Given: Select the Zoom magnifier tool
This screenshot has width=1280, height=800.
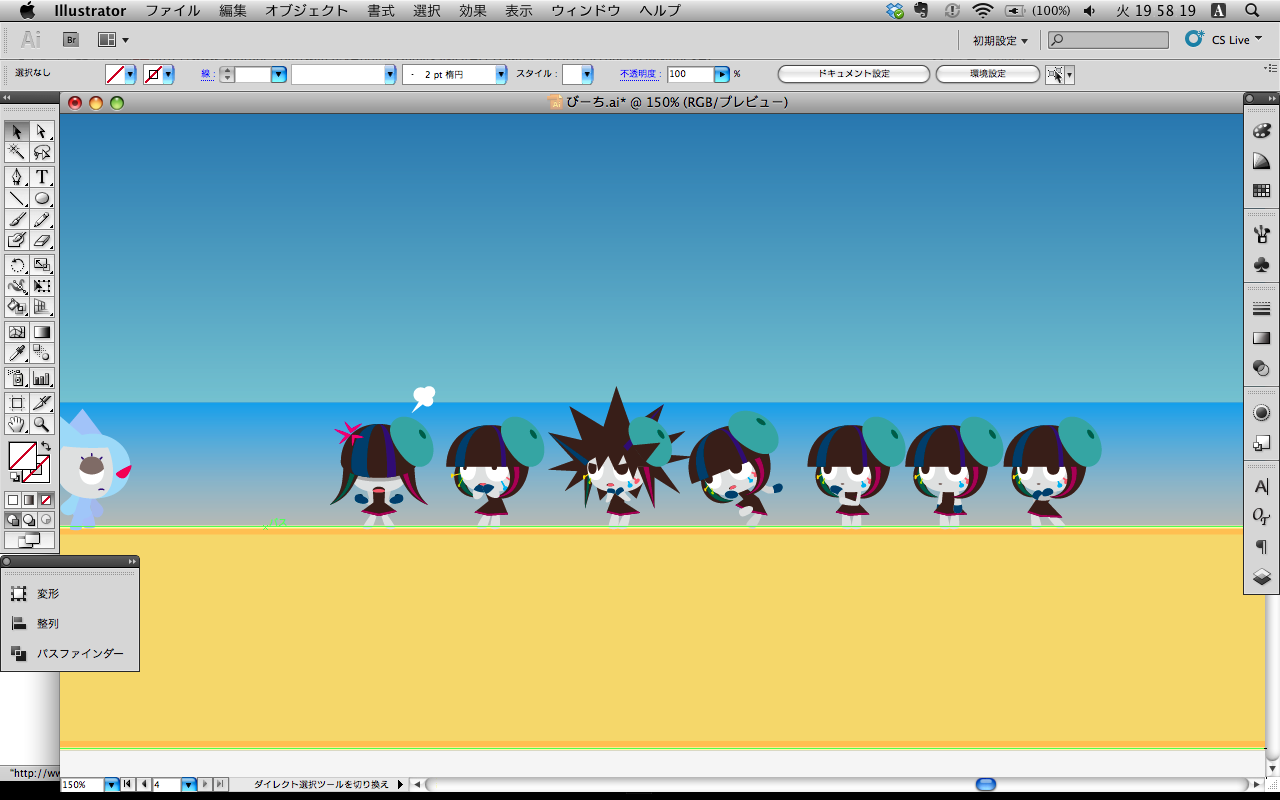Looking at the screenshot, I should [x=42, y=424].
